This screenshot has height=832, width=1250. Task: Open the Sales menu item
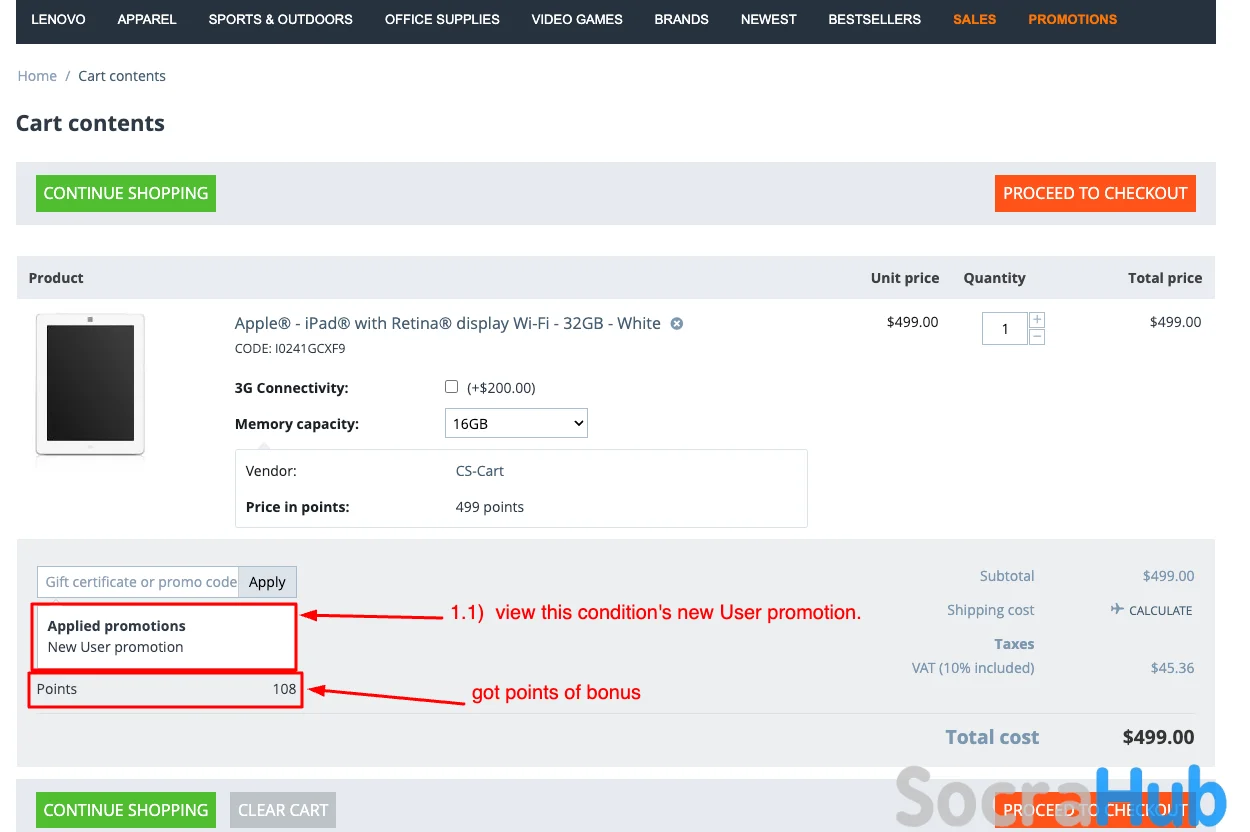(x=974, y=19)
